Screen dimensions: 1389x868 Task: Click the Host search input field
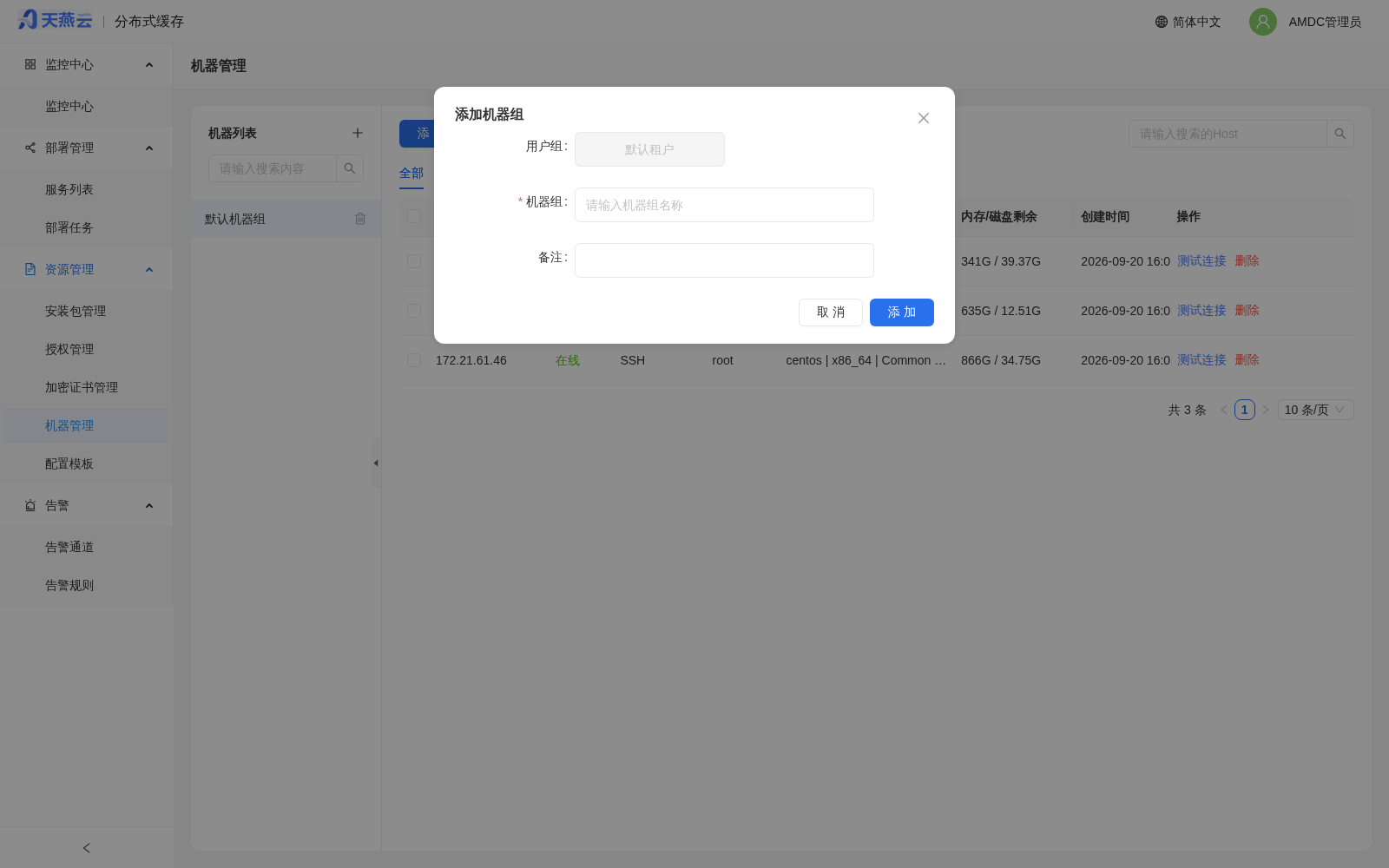click(1228, 134)
